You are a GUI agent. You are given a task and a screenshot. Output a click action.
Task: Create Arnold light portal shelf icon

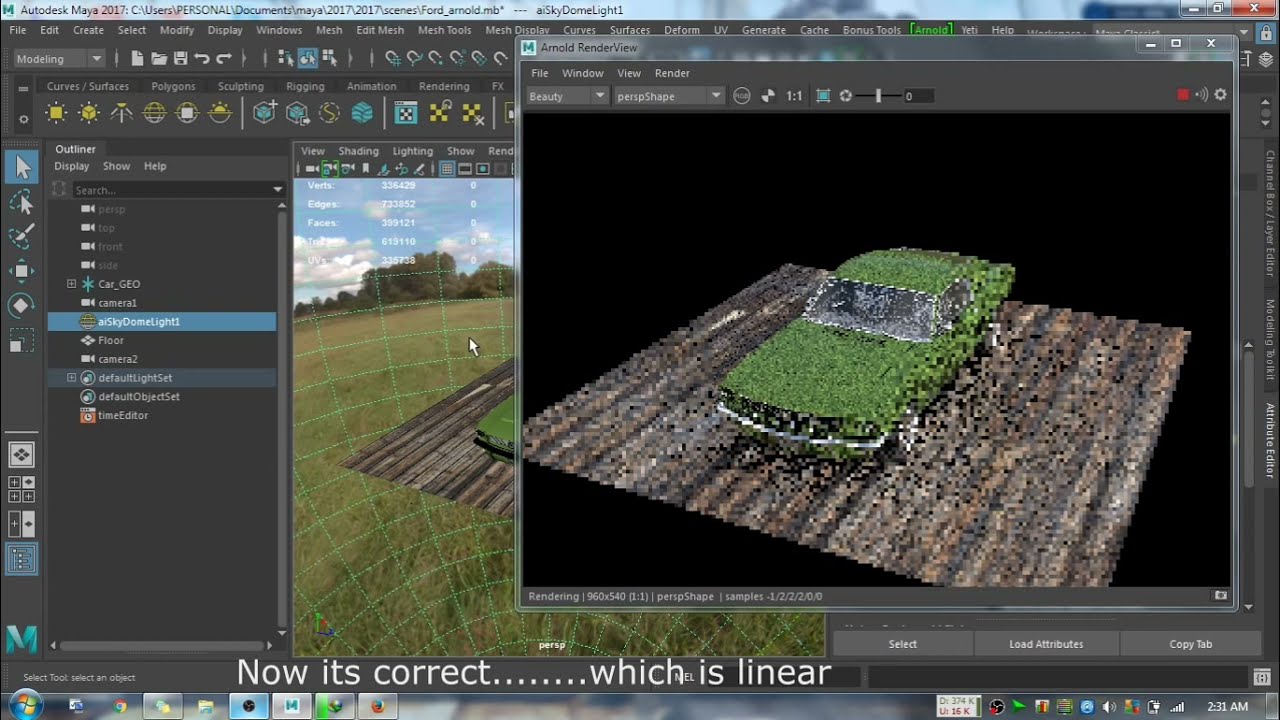[x=187, y=113]
